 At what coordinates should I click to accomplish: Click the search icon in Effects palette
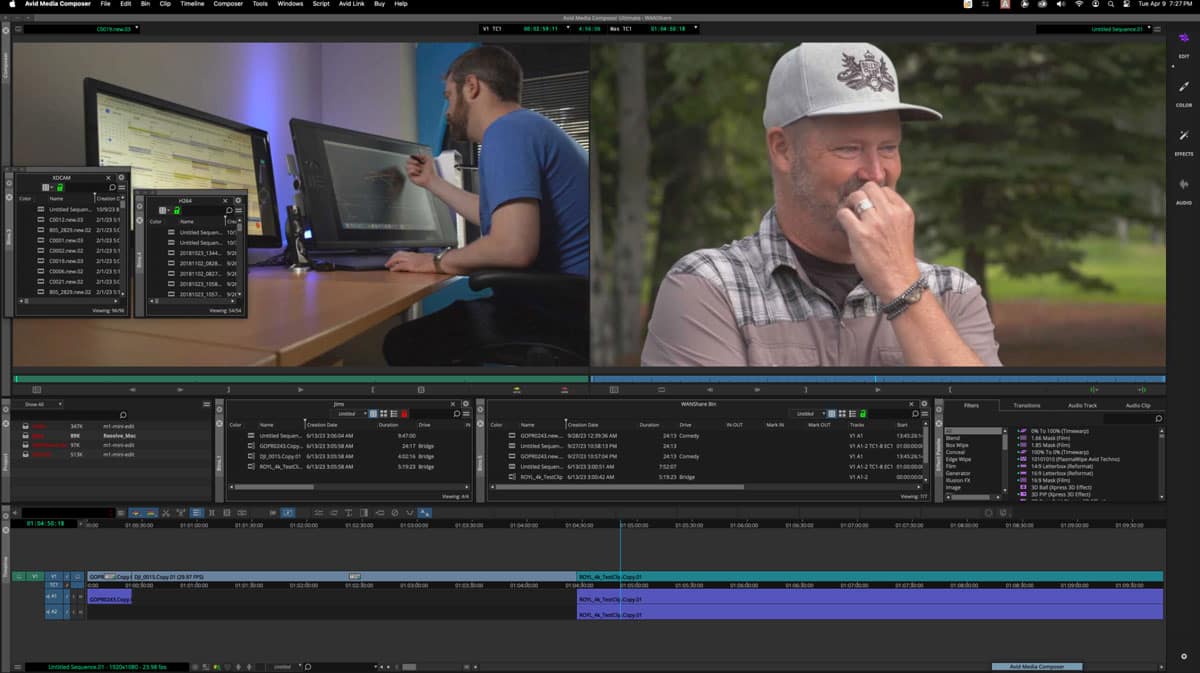coord(1159,419)
